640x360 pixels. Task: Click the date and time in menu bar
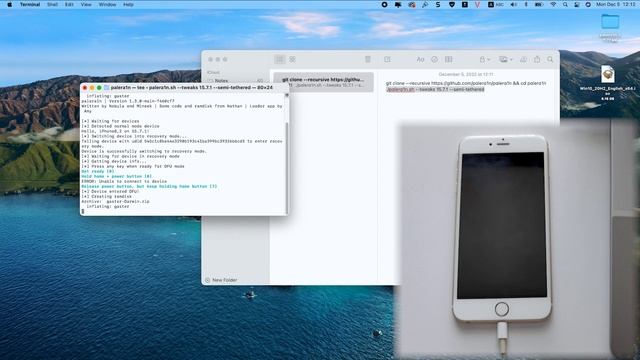(616, 4)
